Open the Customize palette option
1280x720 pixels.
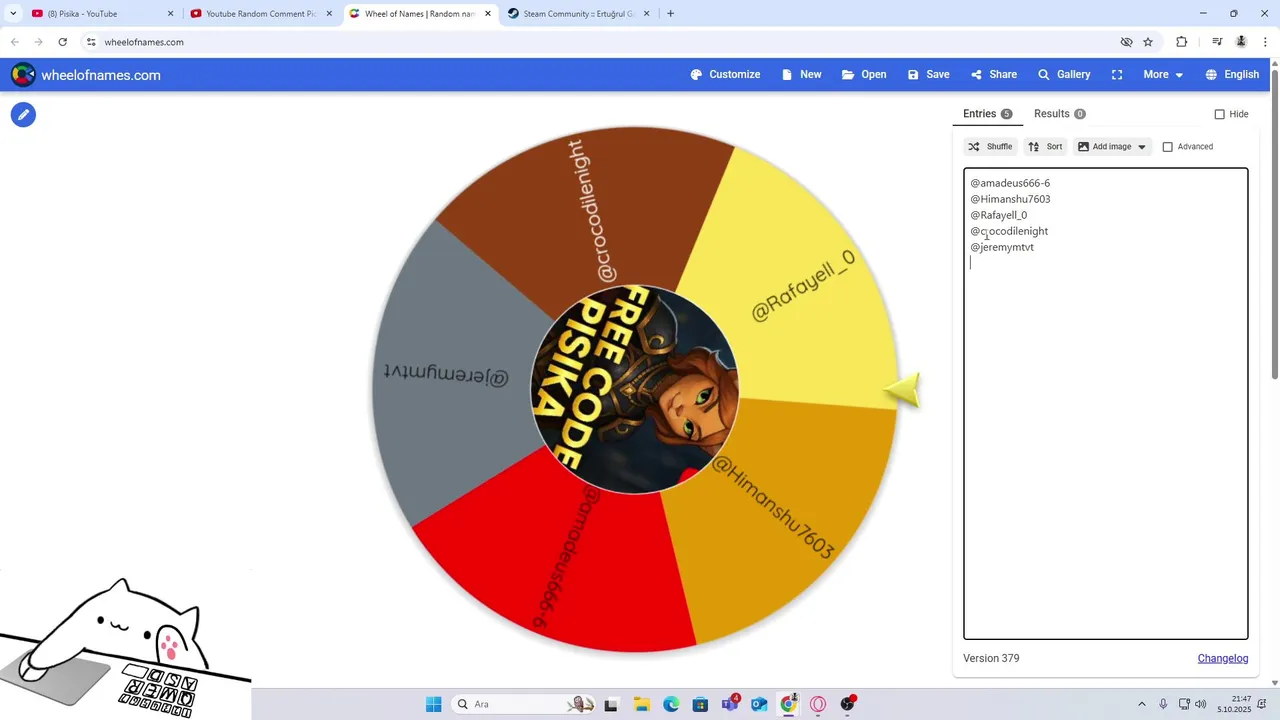click(725, 75)
